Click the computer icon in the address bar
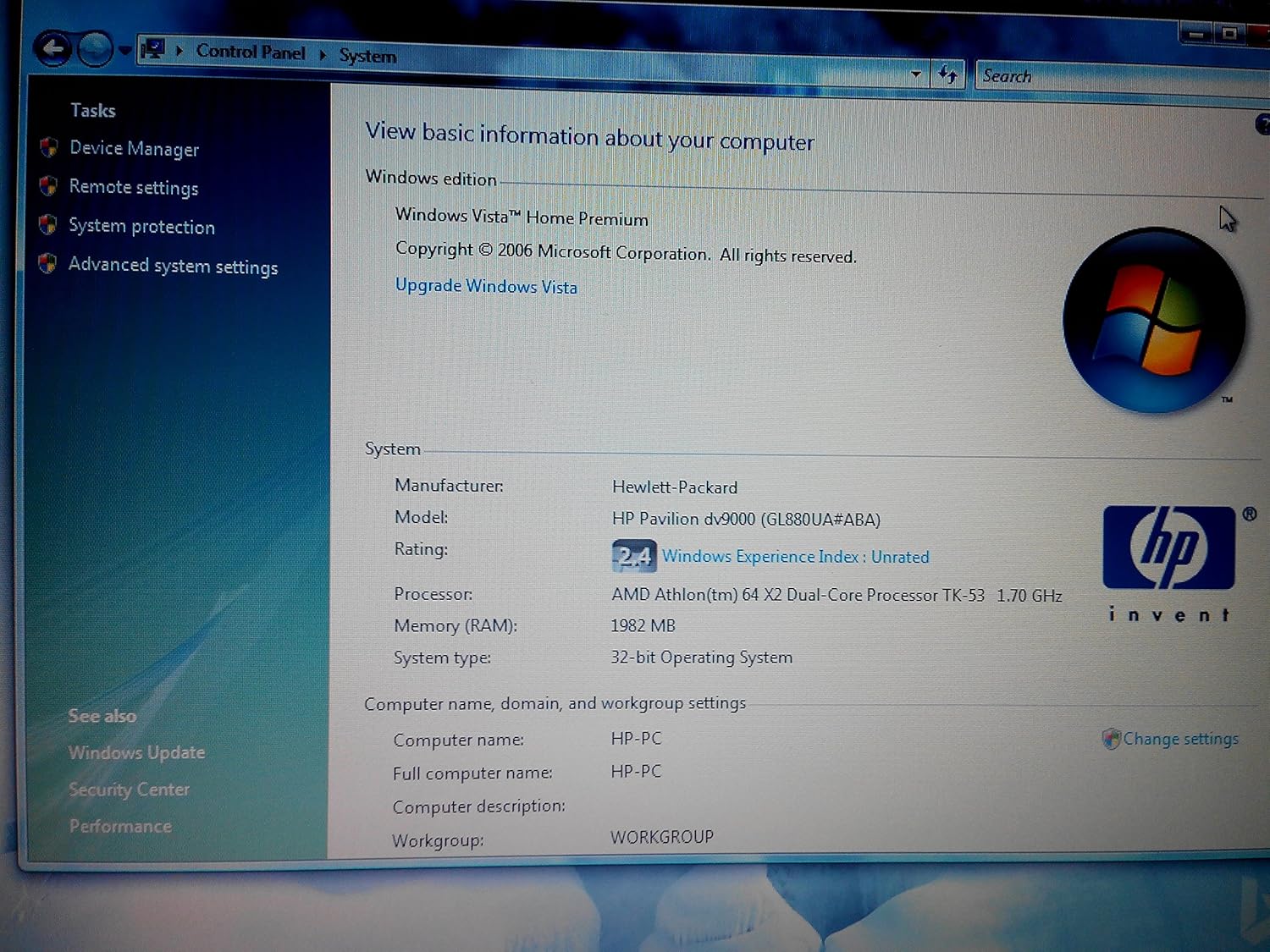 (153, 49)
